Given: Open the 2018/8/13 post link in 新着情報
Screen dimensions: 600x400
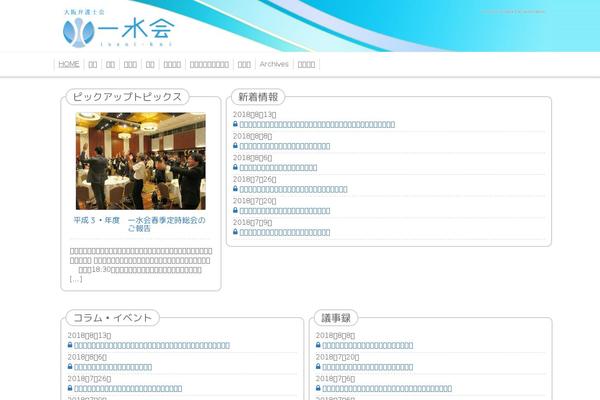Looking at the screenshot, I should click(x=317, y=124).
